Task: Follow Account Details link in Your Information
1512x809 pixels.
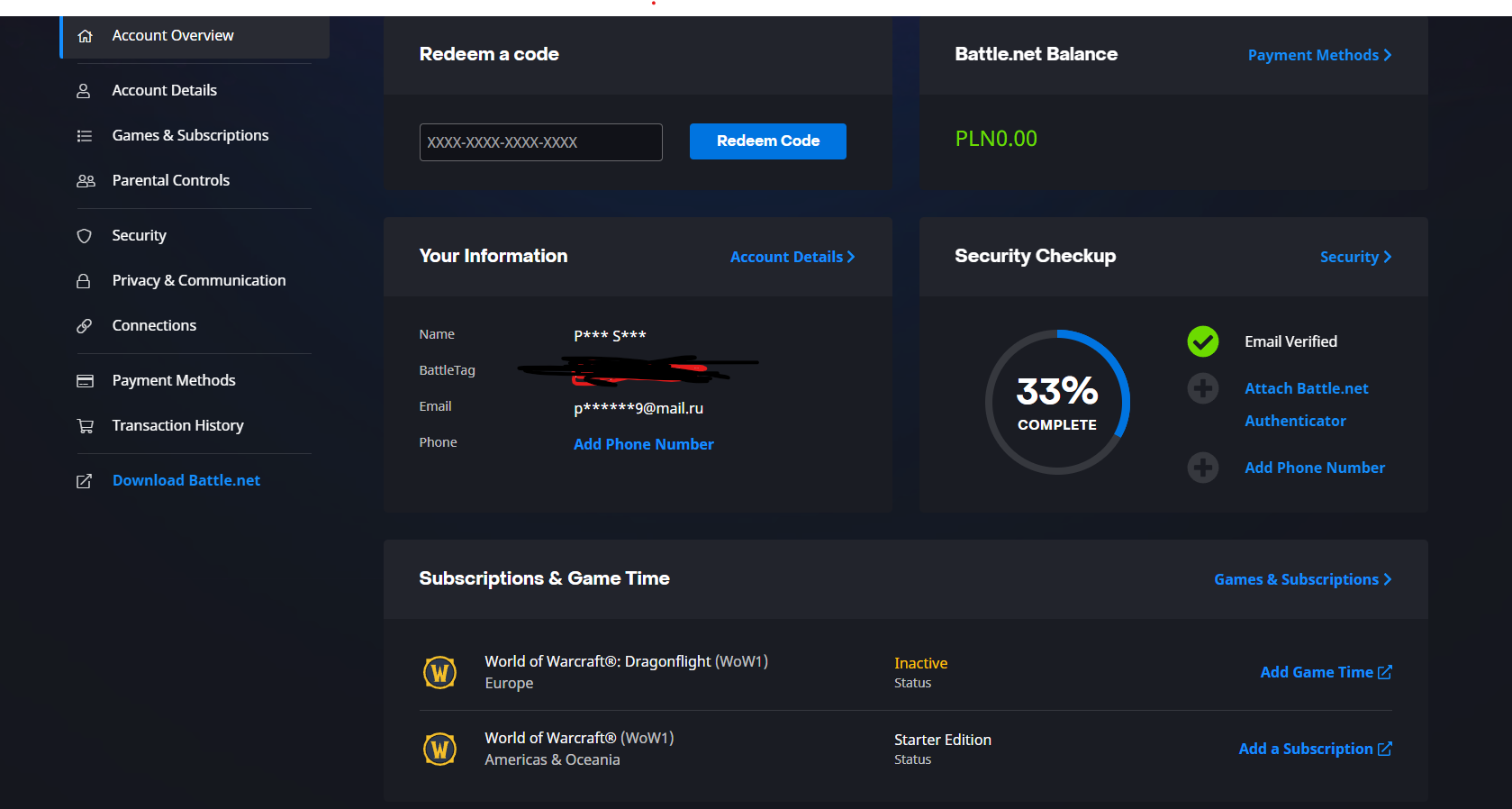Action: pyautogui.click(x=786, y=257)
